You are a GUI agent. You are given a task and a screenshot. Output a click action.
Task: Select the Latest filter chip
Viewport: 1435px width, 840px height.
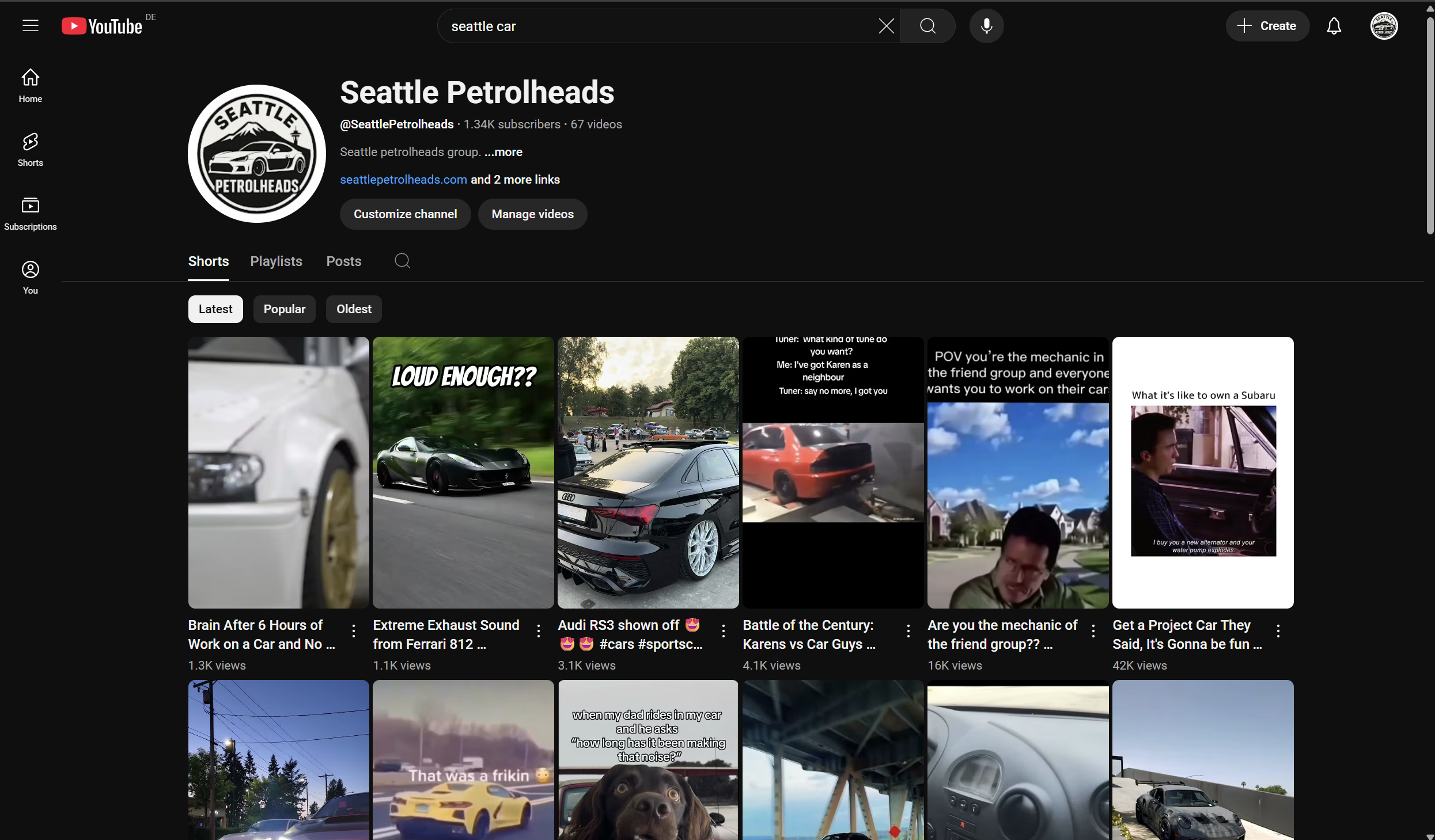[215, 309]
